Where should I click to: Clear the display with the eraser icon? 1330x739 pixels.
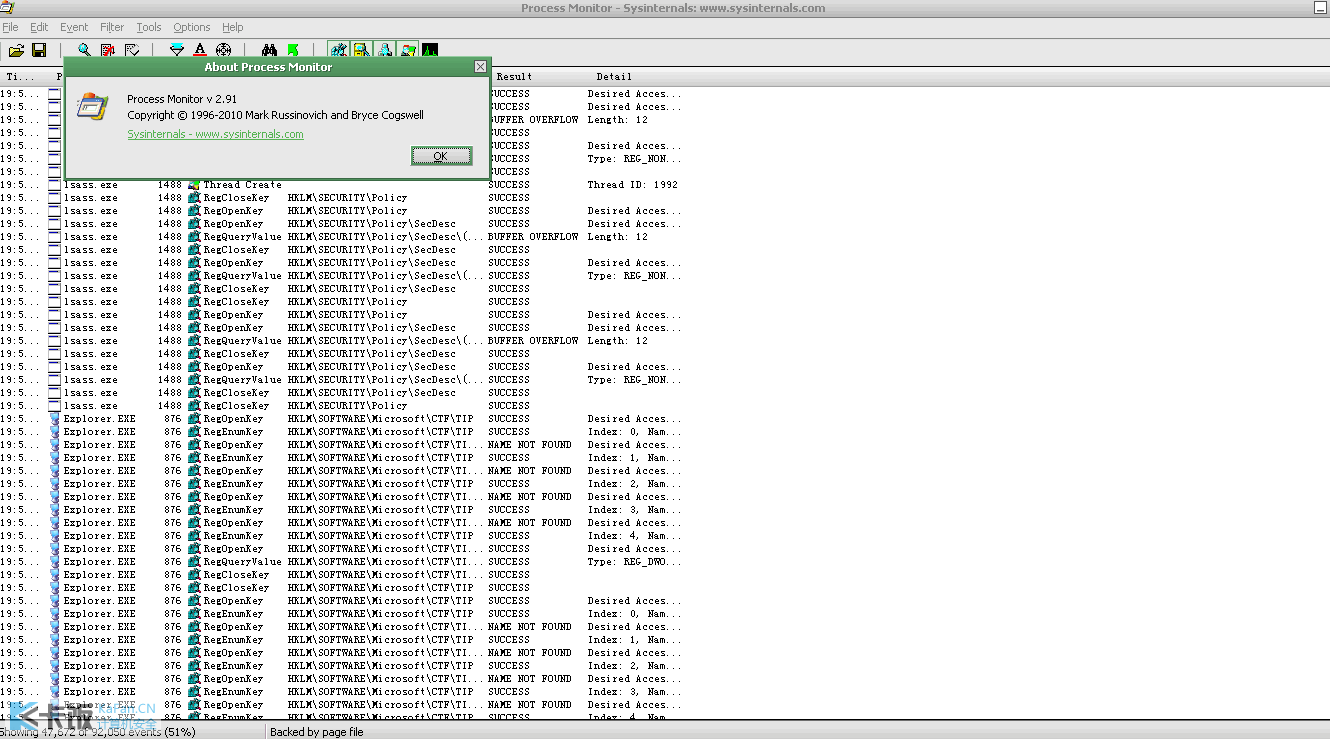click(x=132, y=50)
